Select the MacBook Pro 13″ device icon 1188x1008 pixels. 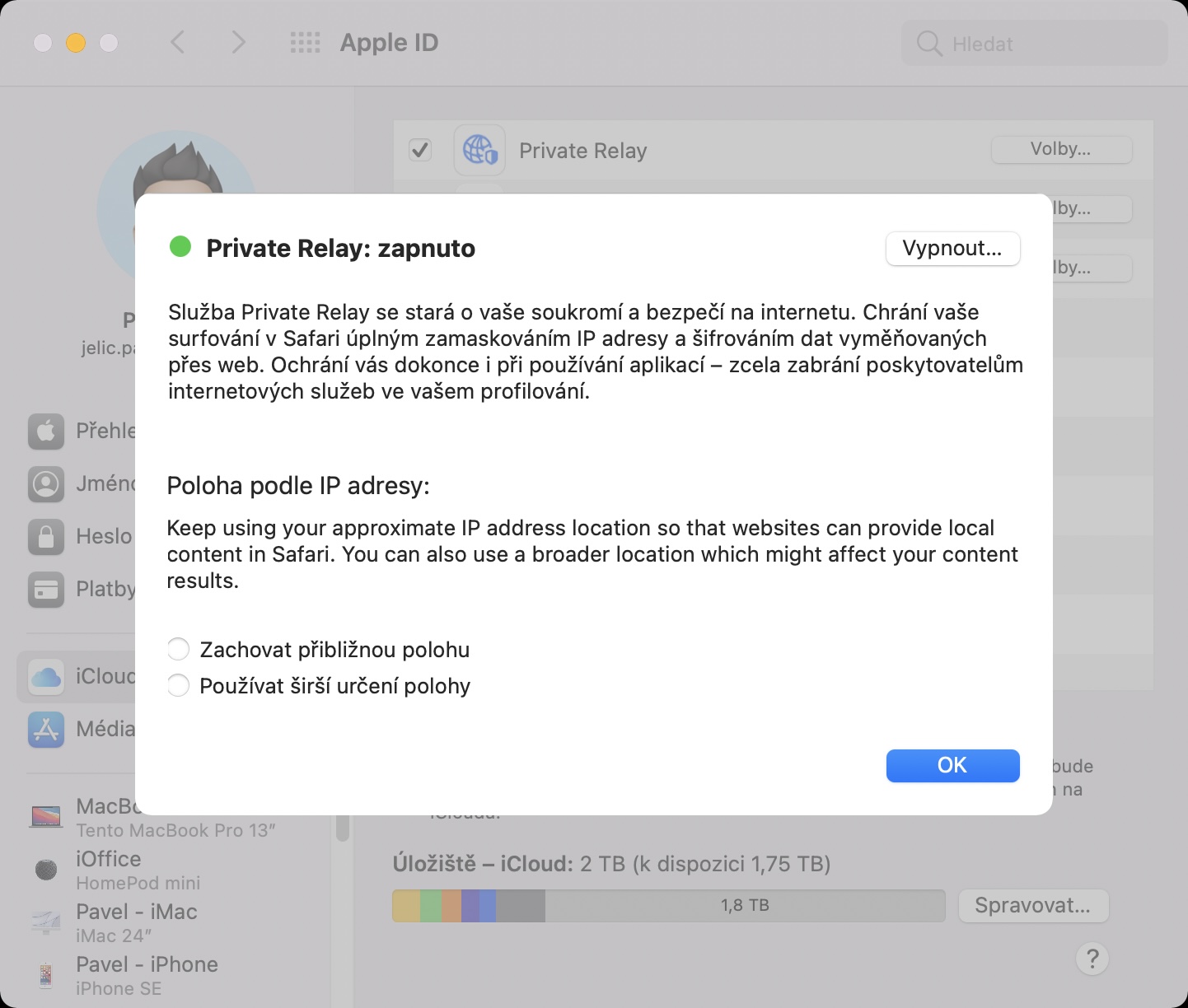click(x=46, y=816)
